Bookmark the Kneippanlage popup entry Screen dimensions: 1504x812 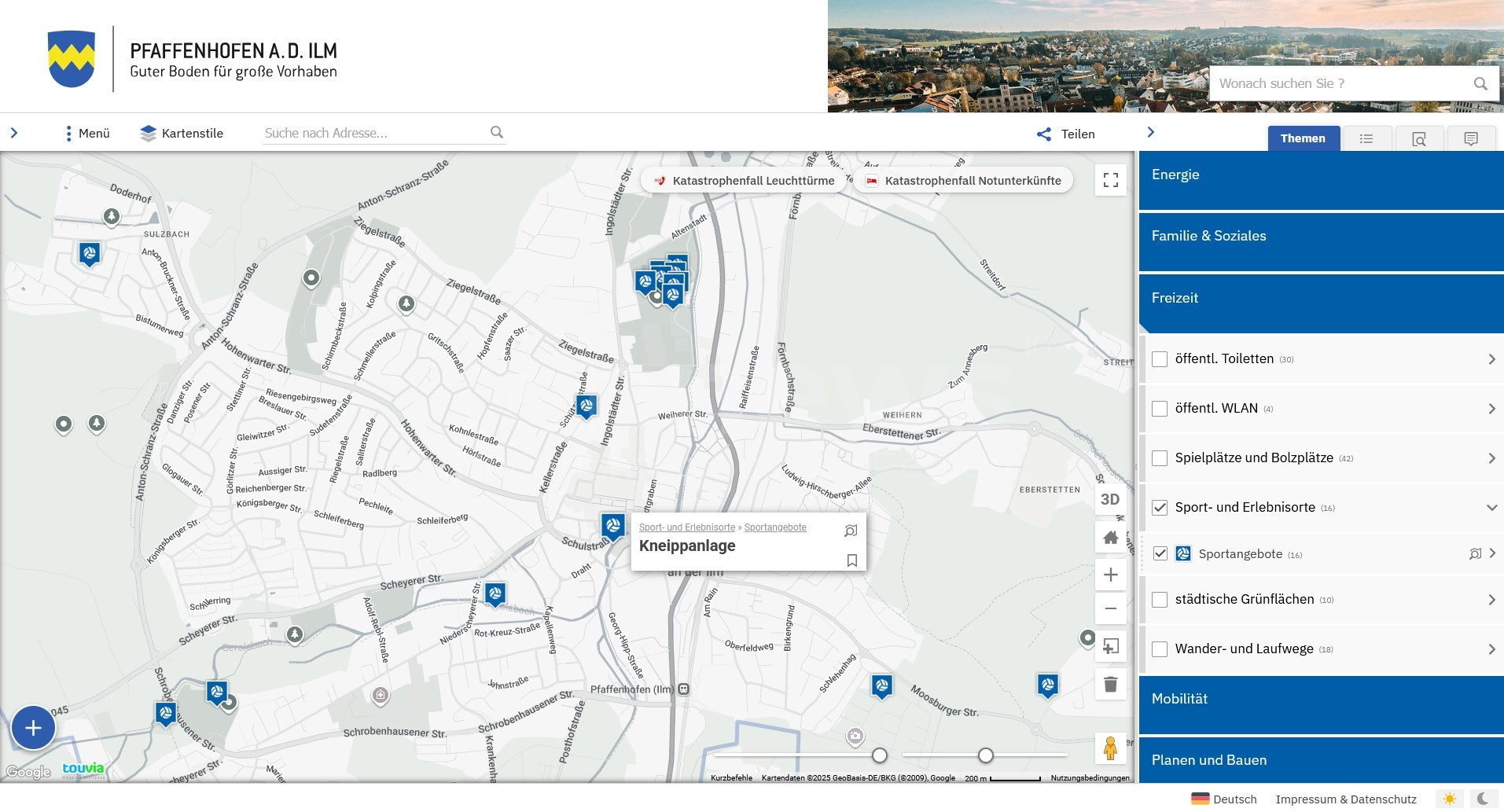point(851,560)
